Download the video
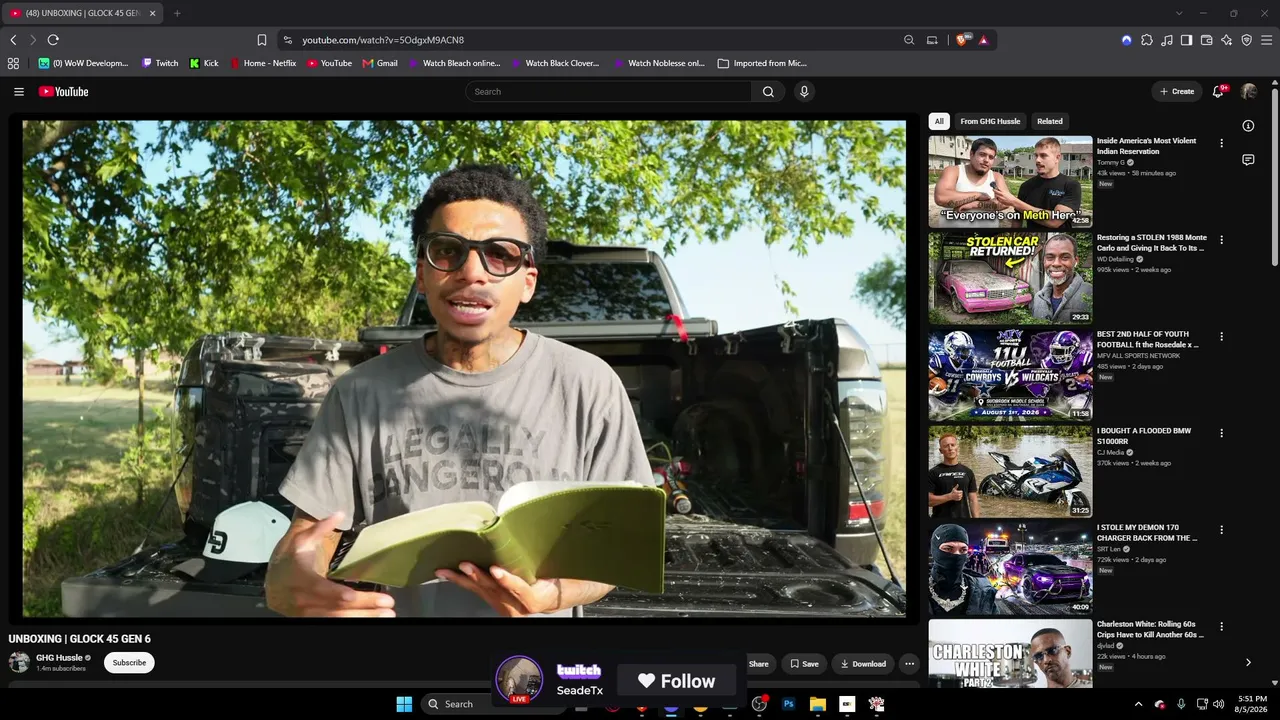This screenshot has height=720, width=1280. tap(863, 663)
